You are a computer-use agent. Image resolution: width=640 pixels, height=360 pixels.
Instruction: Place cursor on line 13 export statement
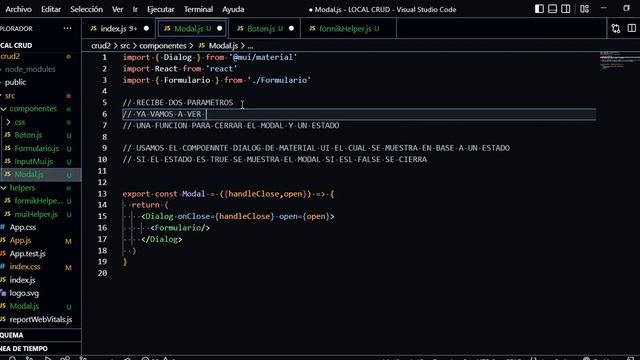tap(228, 194)
